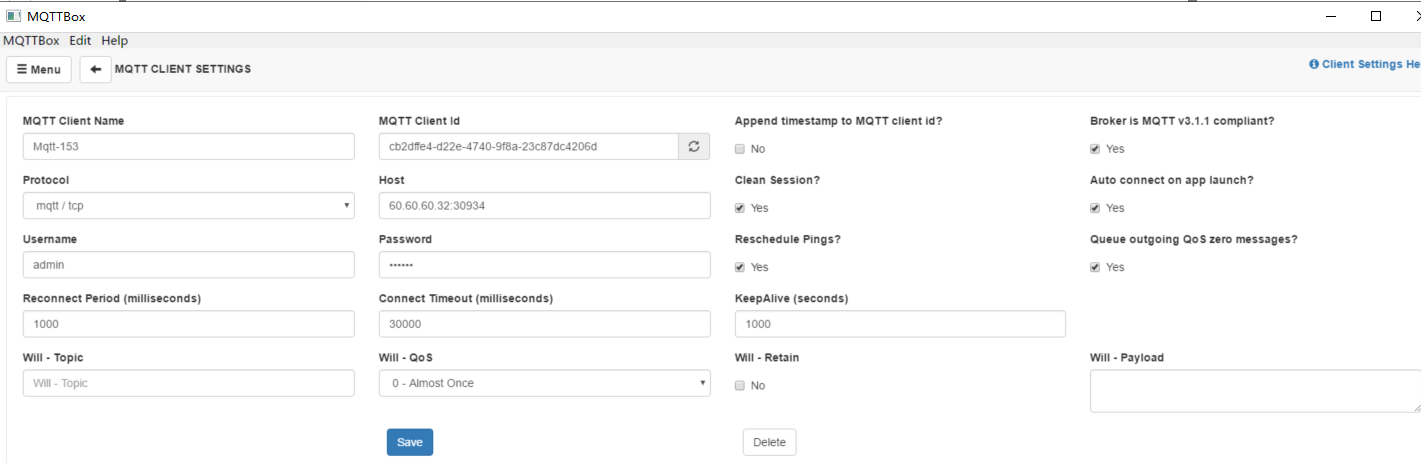Screen dimensions: 1421x463
Task: Open the hamburger Menu button
Action: (39, 70)
